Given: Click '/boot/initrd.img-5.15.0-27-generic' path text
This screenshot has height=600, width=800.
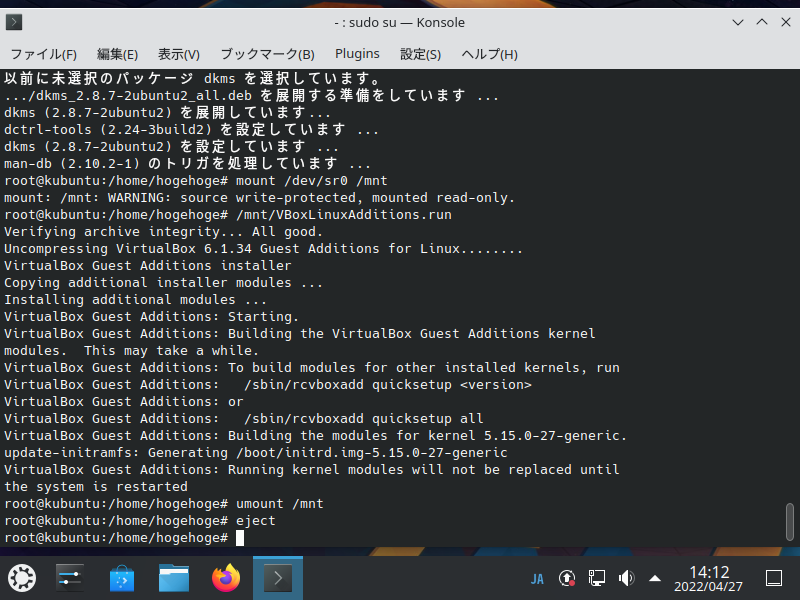Looking at the screenshot, I should (x=371, y=453).
